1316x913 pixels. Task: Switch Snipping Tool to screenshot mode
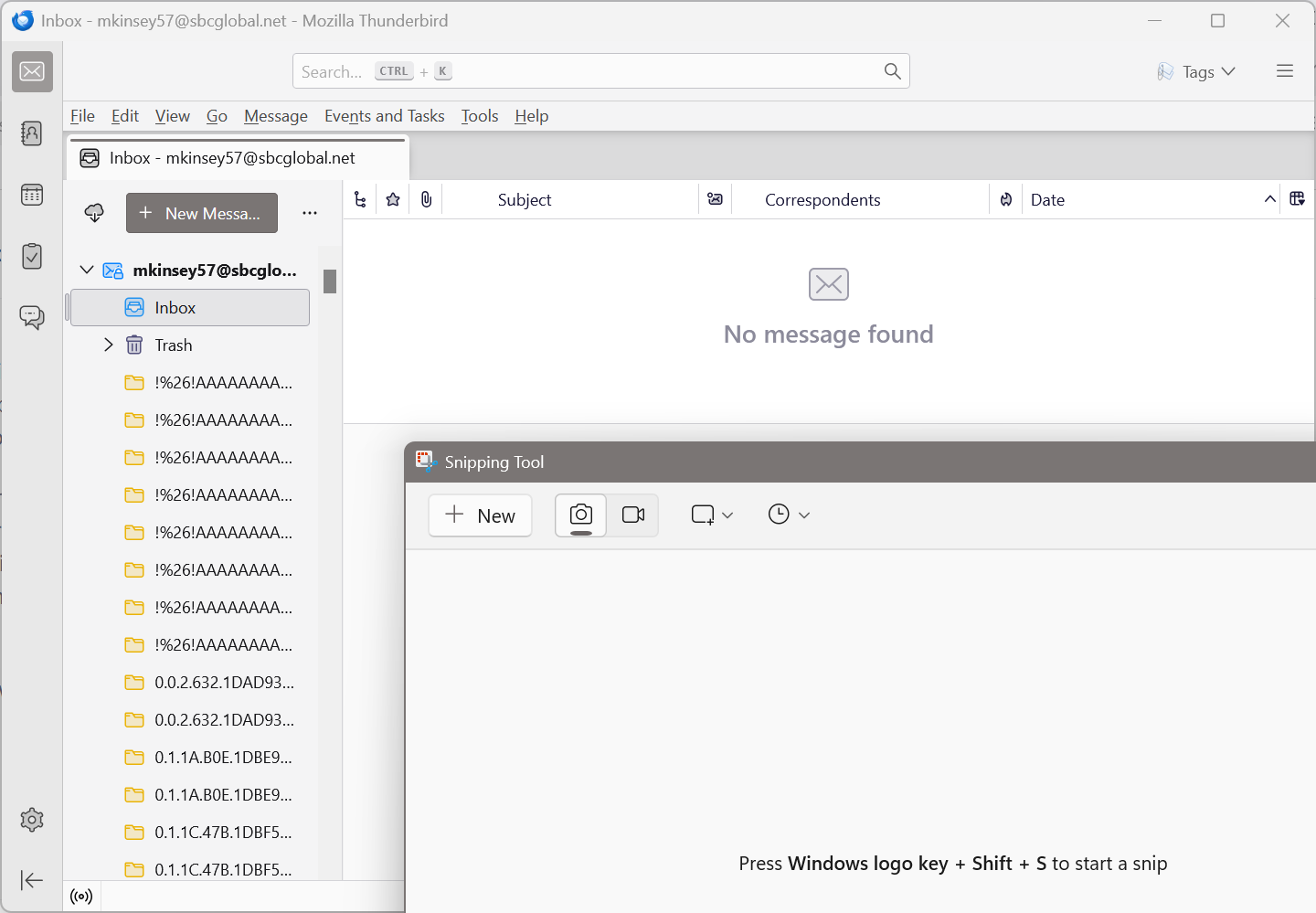click(x=580, y=515)
